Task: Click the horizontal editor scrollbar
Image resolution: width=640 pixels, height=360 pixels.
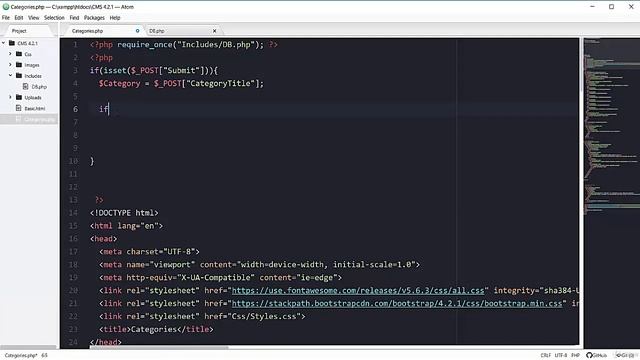Action: pos(159,347)
